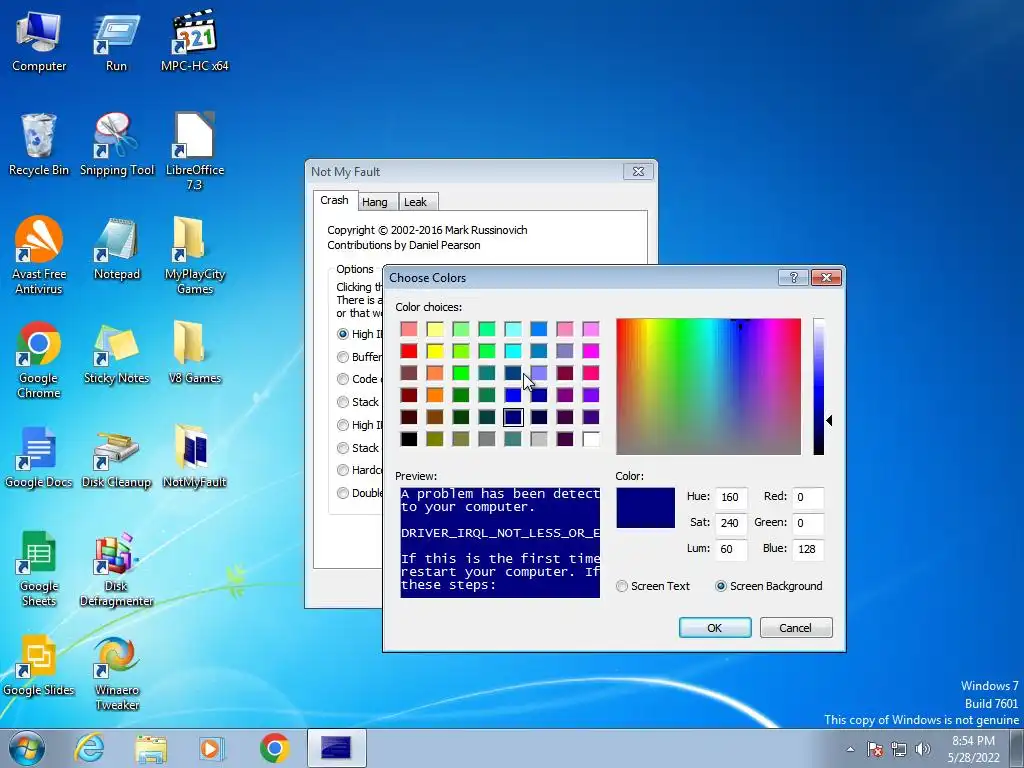Image resolution: width=1024 pixels, height=768 pixels.
Task: Click the selected Color sample box
Action: [645, 507]
